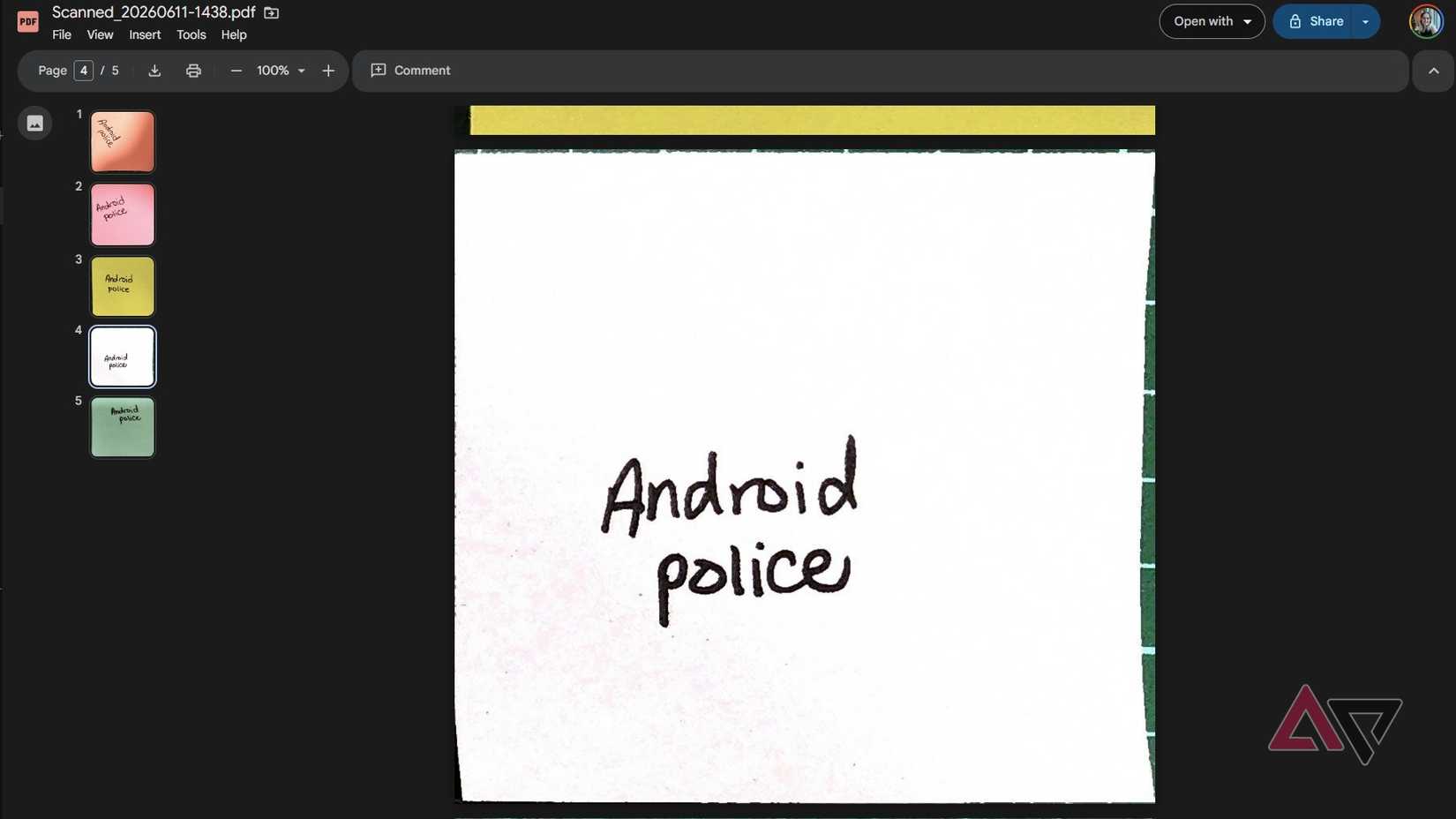Click the Share button
The height and width of the screenshot is (819, 1456).
[1314, 21]
